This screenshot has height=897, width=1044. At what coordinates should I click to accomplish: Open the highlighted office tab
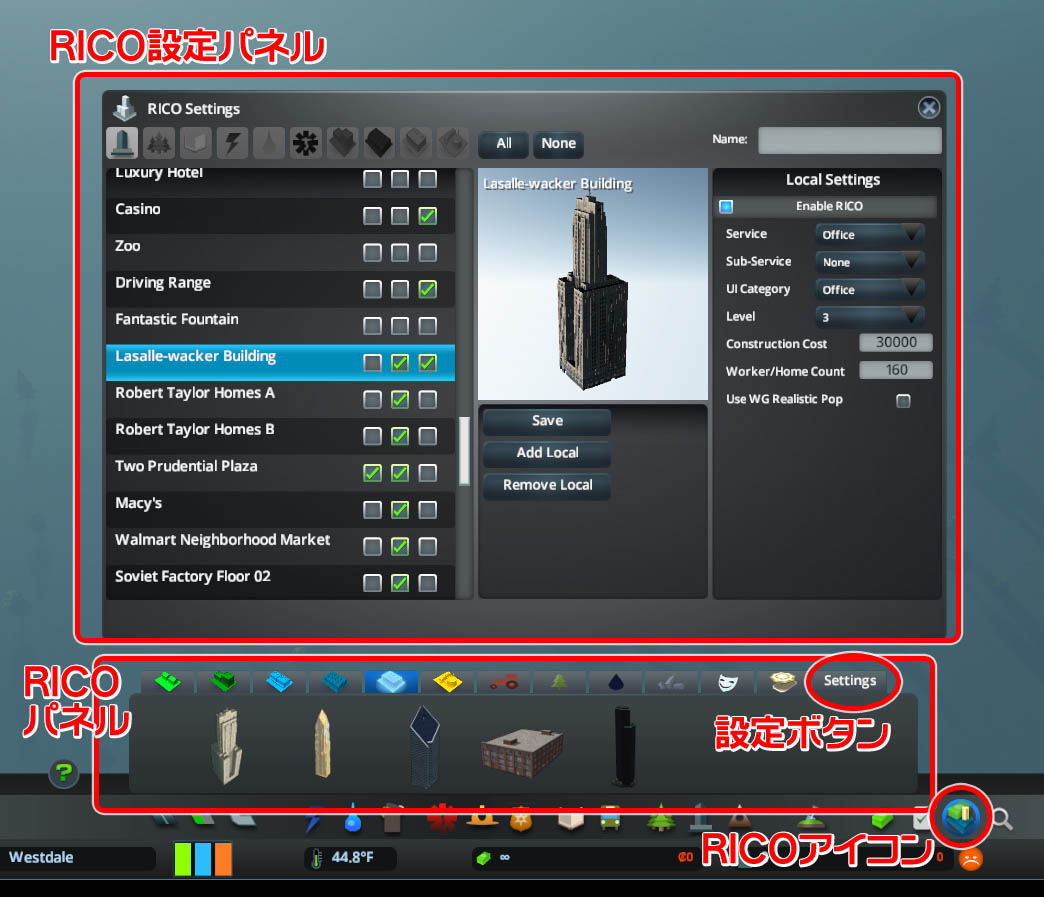391,681
